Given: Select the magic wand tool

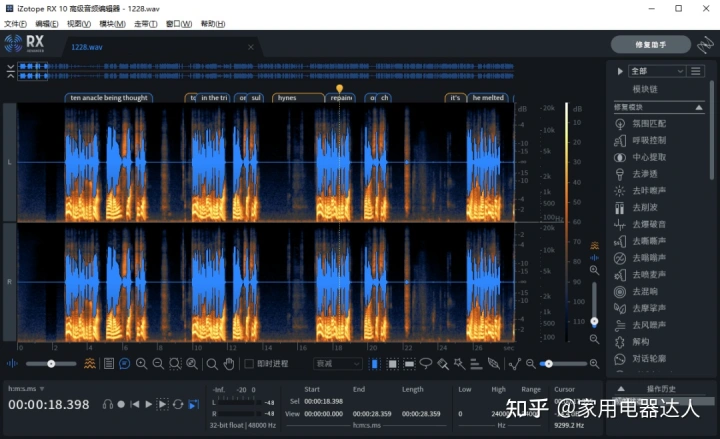Looking at the screenshot, I should click(459, 364).
